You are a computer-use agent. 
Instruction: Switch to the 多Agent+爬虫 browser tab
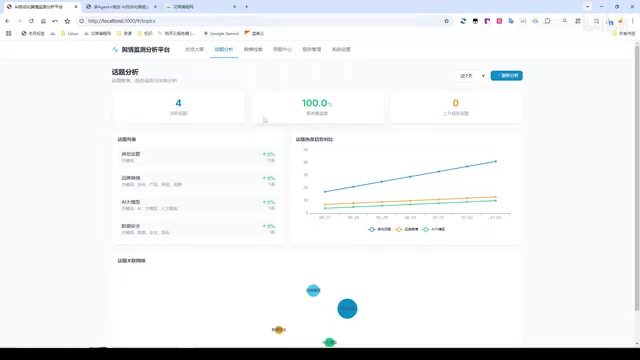point(121,7)
